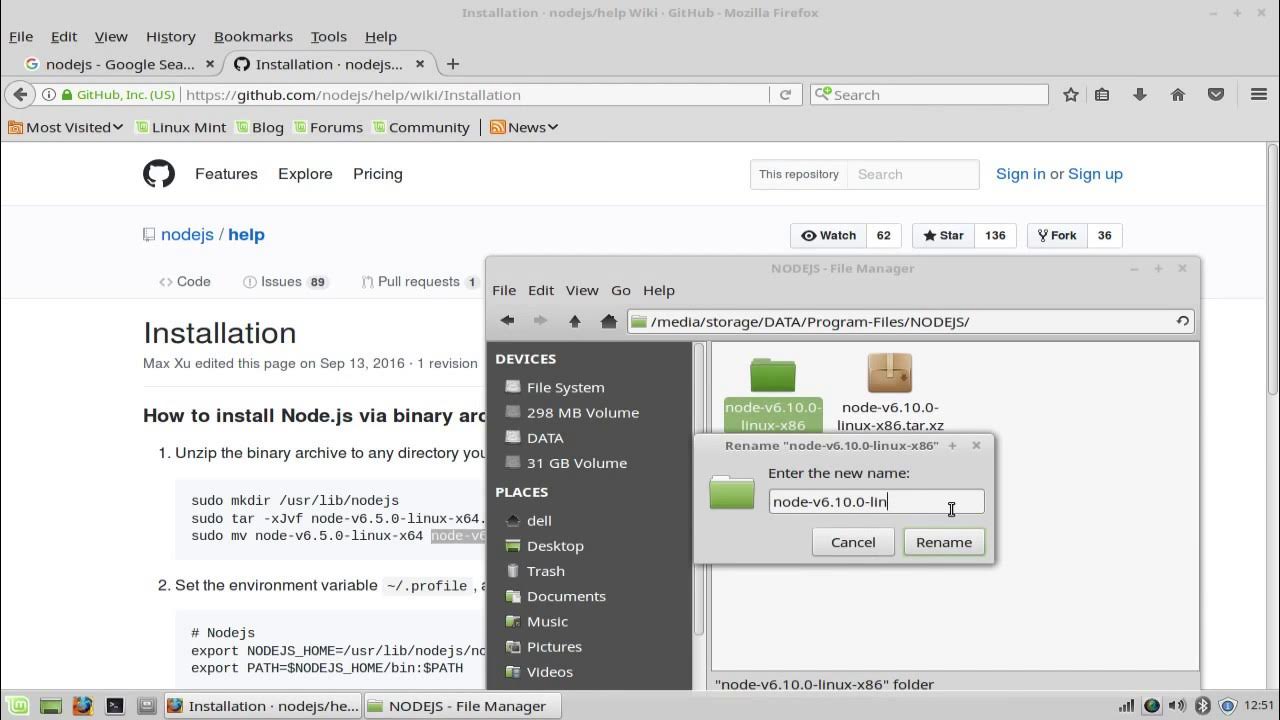Click File Manager home folder icon
This screenshot has width=1280, height=720.
click(608, 321)
